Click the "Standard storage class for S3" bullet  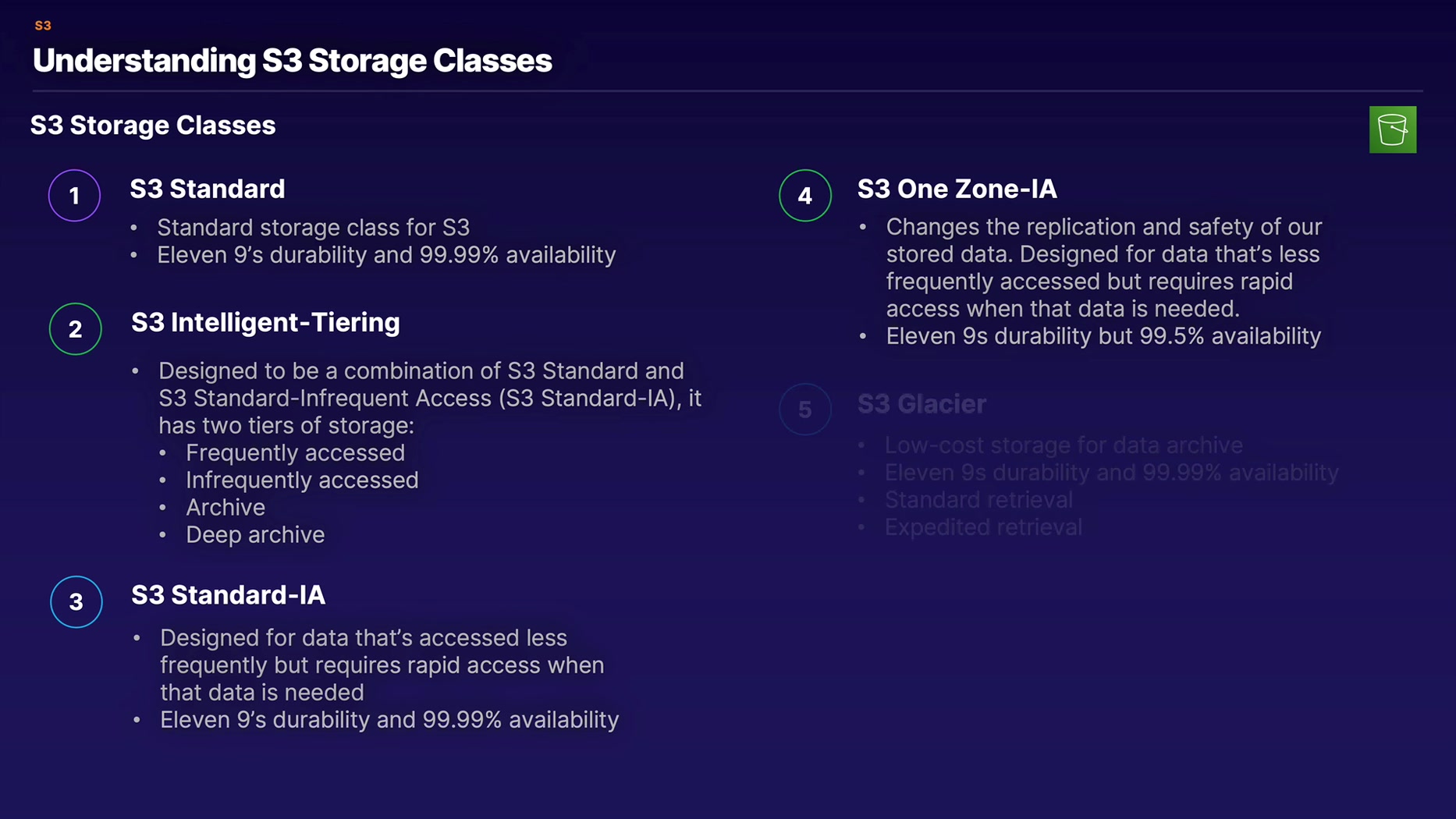pos(313,228)
